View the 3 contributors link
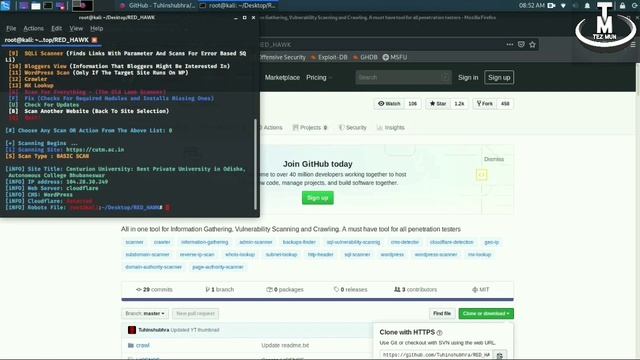Screen dimensions: 640x360 click(x=416, y=289)
